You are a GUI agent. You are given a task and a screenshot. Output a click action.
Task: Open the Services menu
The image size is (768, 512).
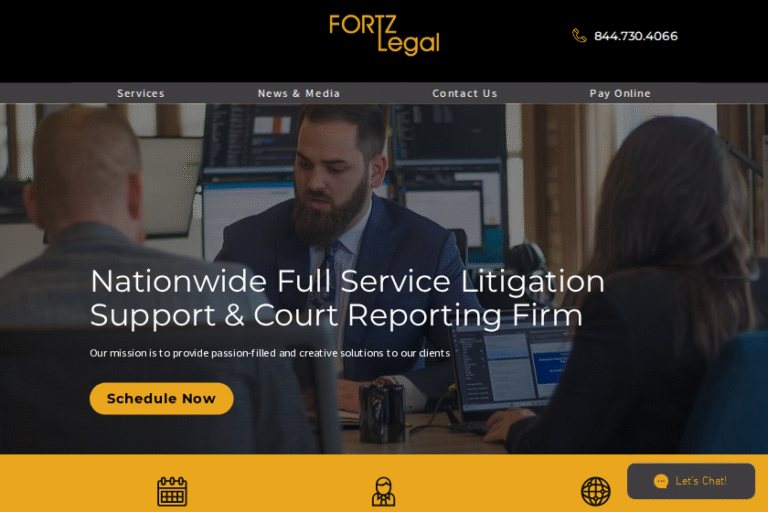point(141,93)
